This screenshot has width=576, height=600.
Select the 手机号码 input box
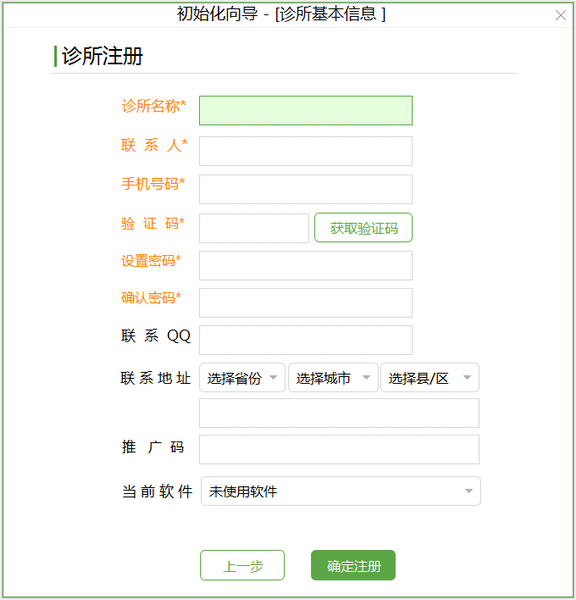tap(306, 189)
